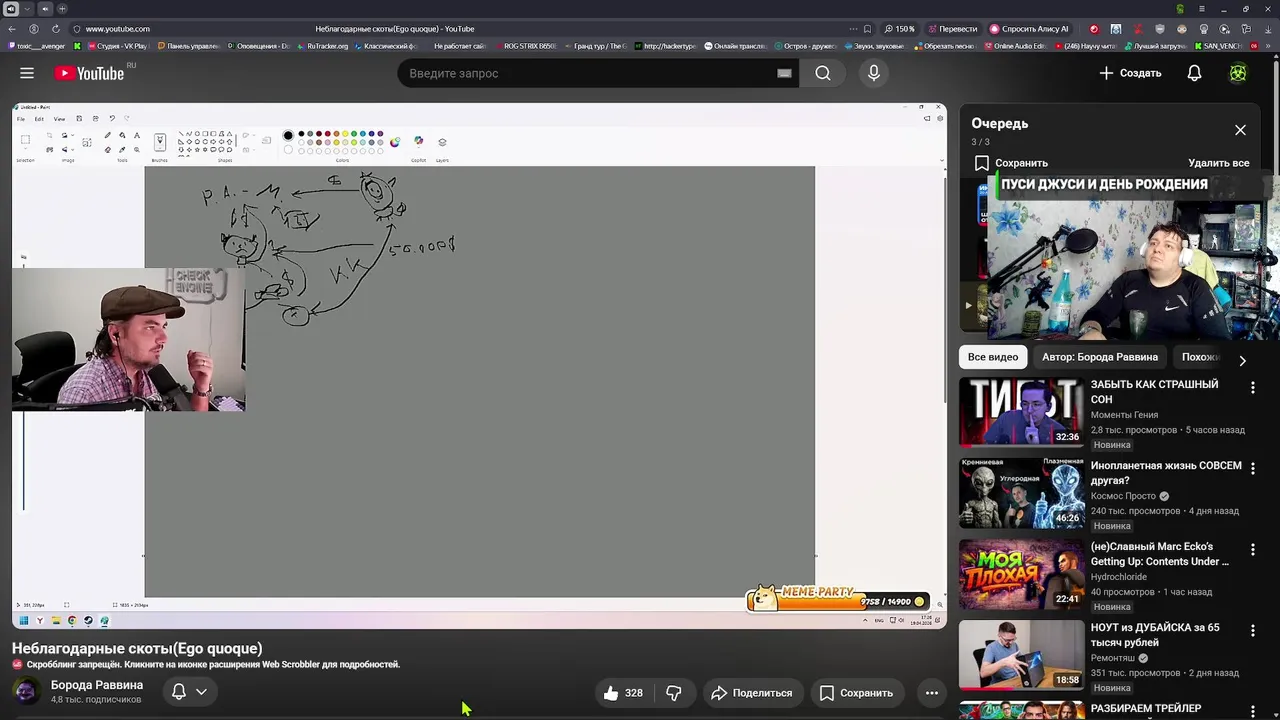Start voice search with the microphone
Screen dimensions: 1280x720
874,73
